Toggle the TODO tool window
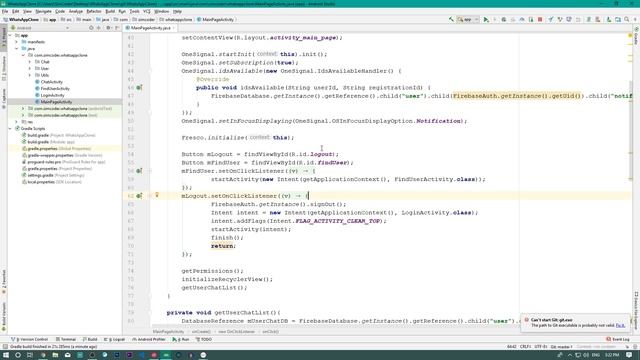The image size is (640, 360). (204, 339)
